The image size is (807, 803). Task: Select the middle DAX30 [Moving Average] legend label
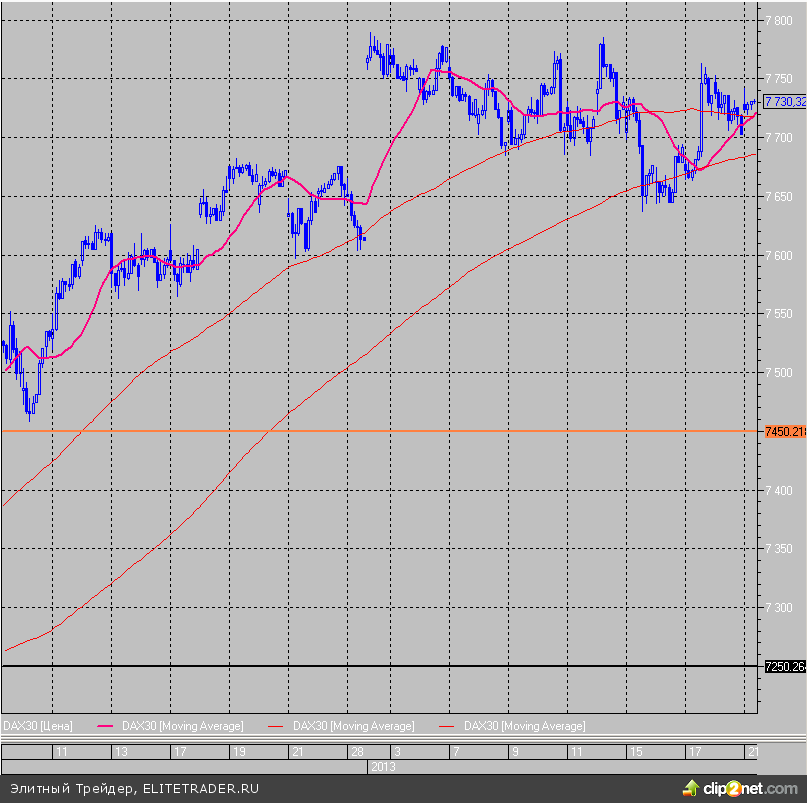pyautogui.click(x=353, y=725)
